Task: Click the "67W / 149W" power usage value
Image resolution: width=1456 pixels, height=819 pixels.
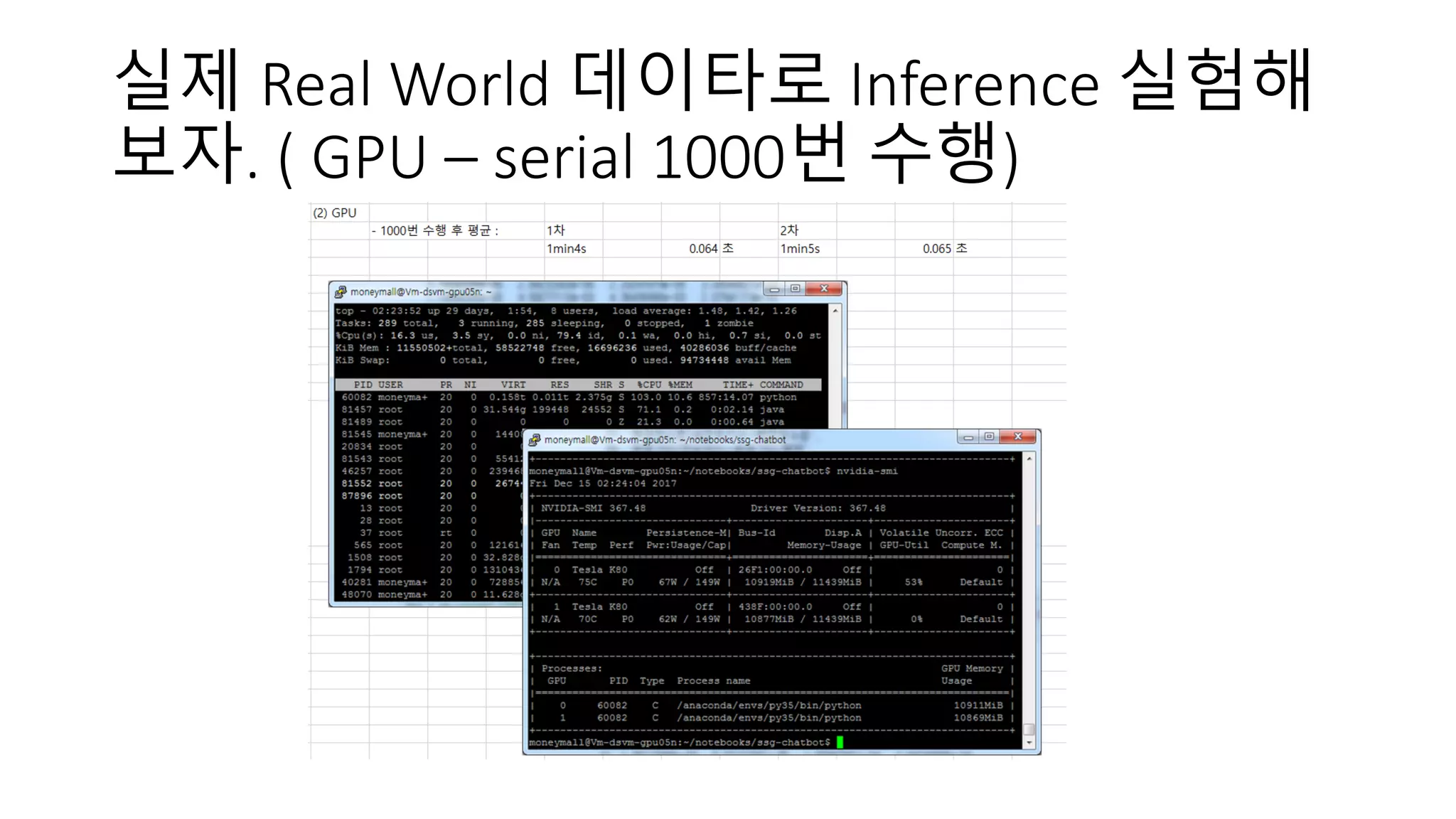Action: point(689,582)
